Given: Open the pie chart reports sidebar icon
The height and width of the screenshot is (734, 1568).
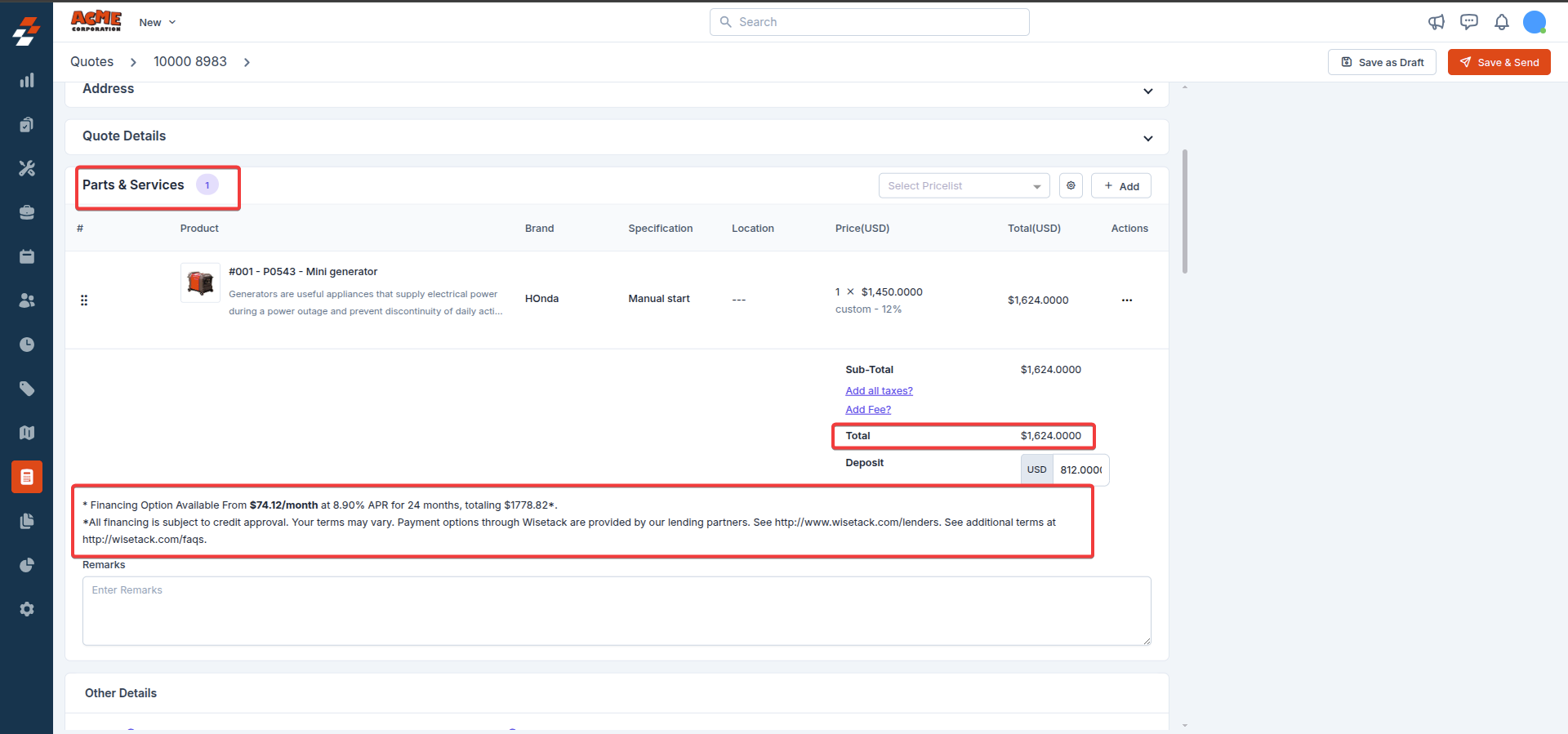Looking at the screenshot, I should (x=27, y=565).
